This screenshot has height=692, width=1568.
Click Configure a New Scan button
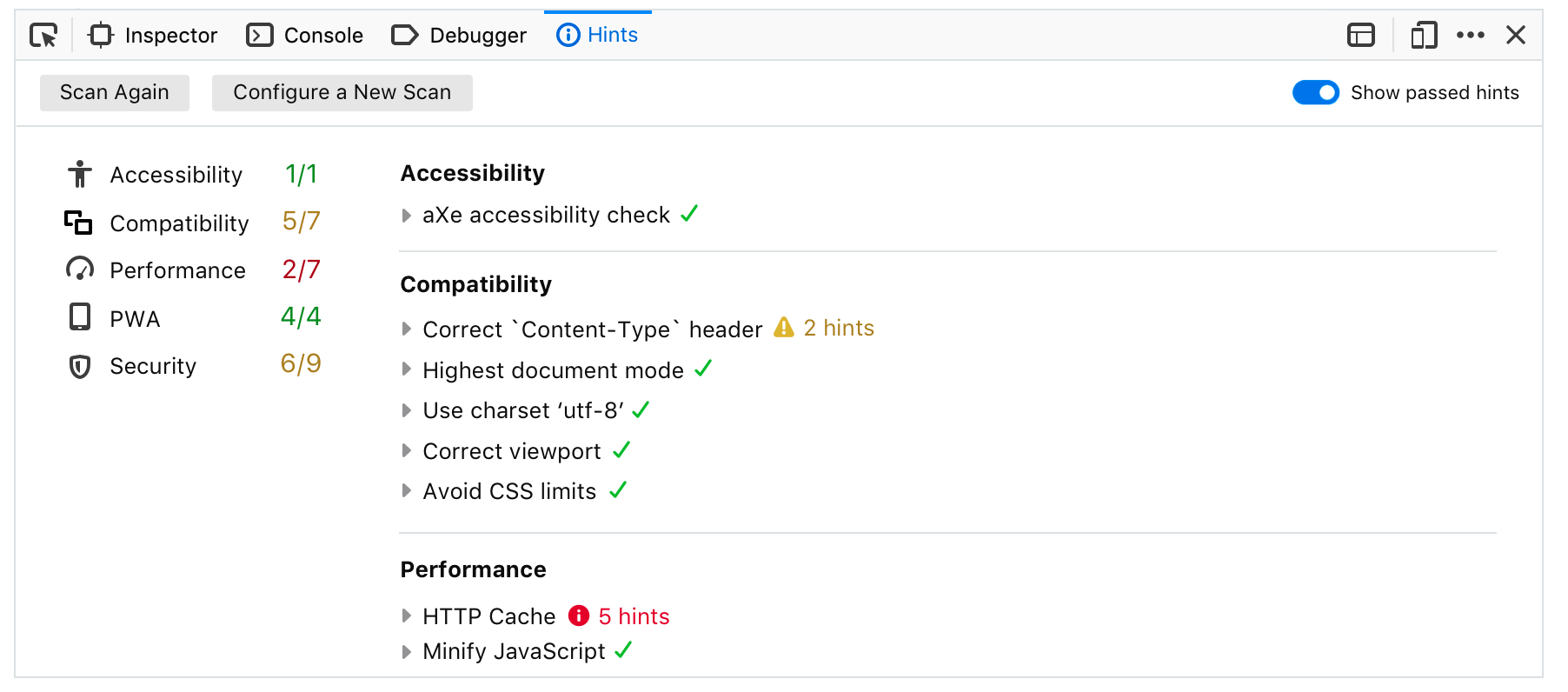click(342, 93)
